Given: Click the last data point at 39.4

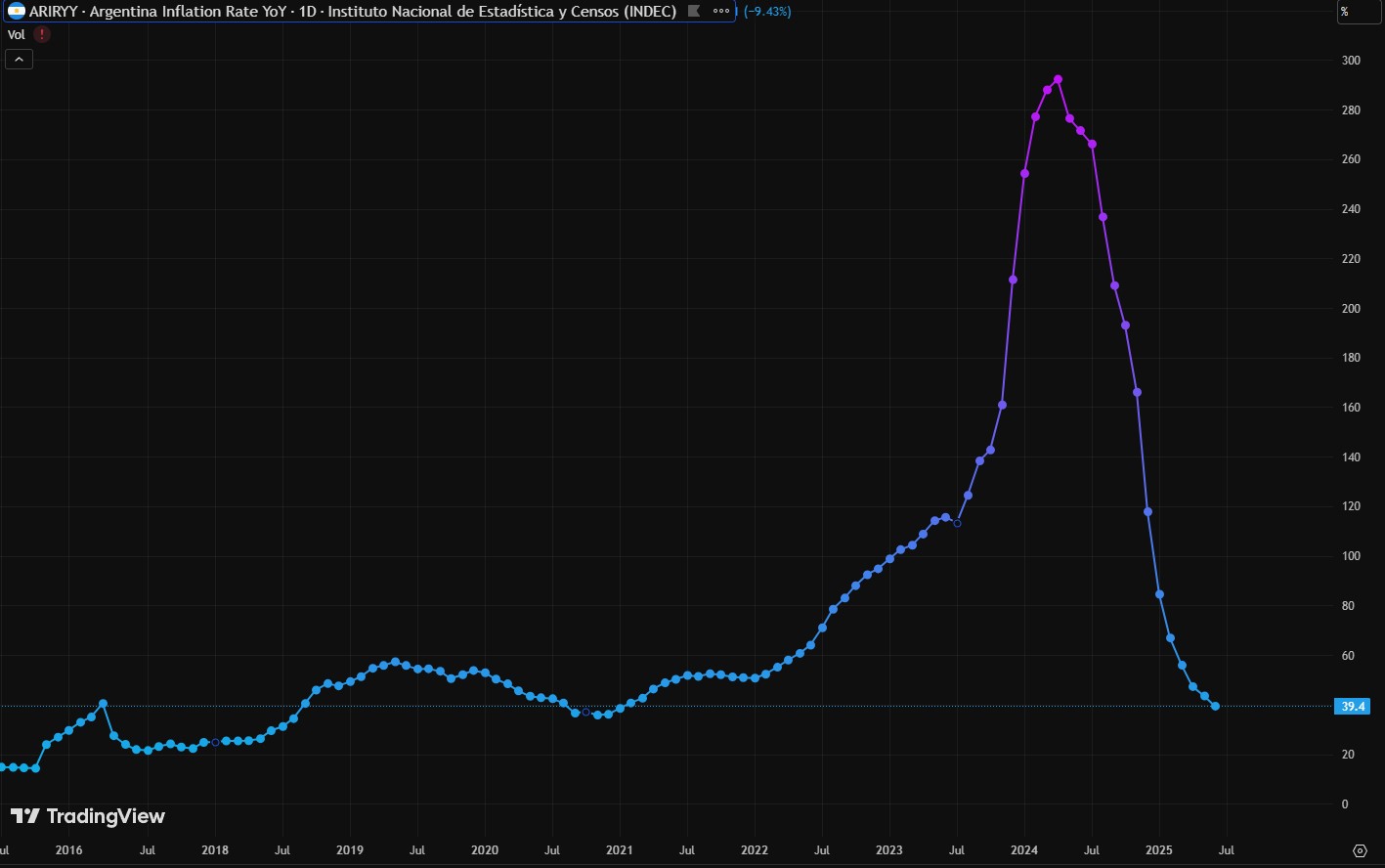Looking at the screenshot, I should tap(1215, 706).
